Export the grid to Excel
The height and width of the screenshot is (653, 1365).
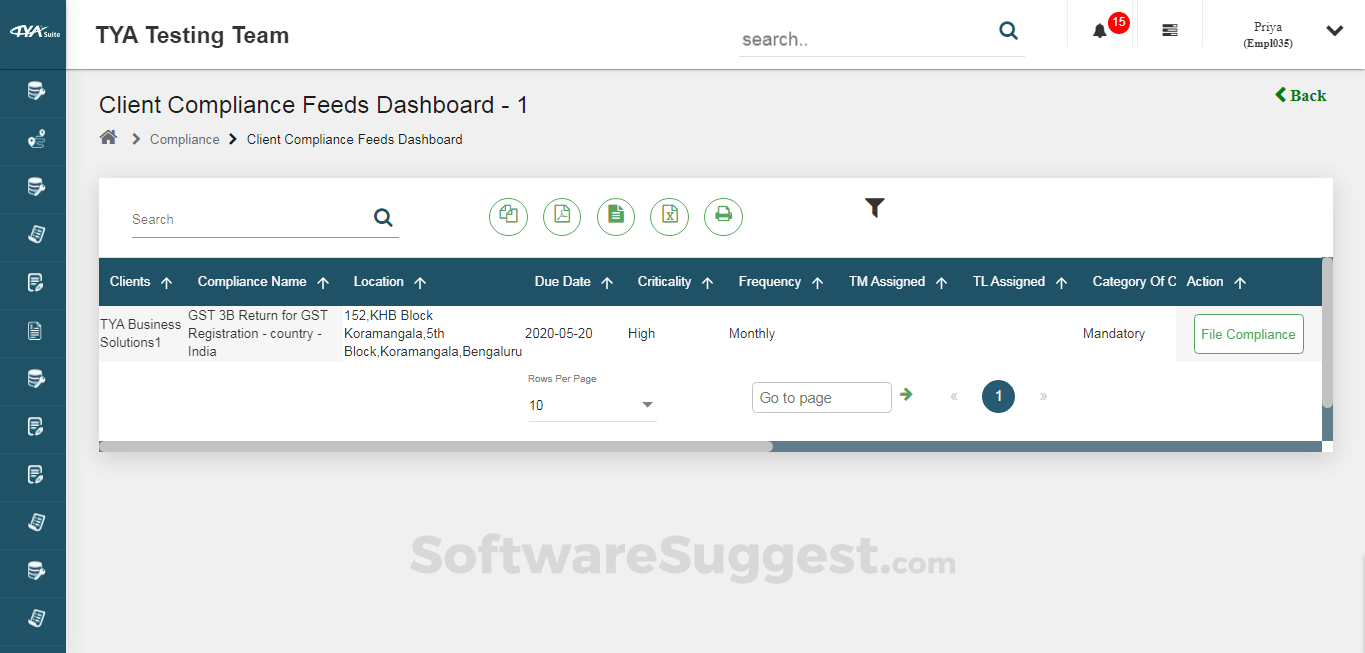click(669, 216)
